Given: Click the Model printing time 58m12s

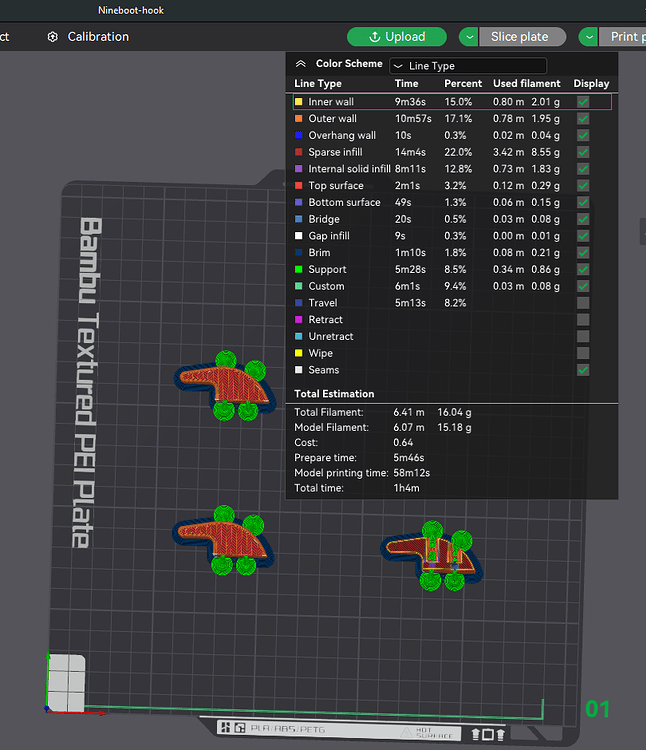Looking at the screenshot, I should pos(411,473).
